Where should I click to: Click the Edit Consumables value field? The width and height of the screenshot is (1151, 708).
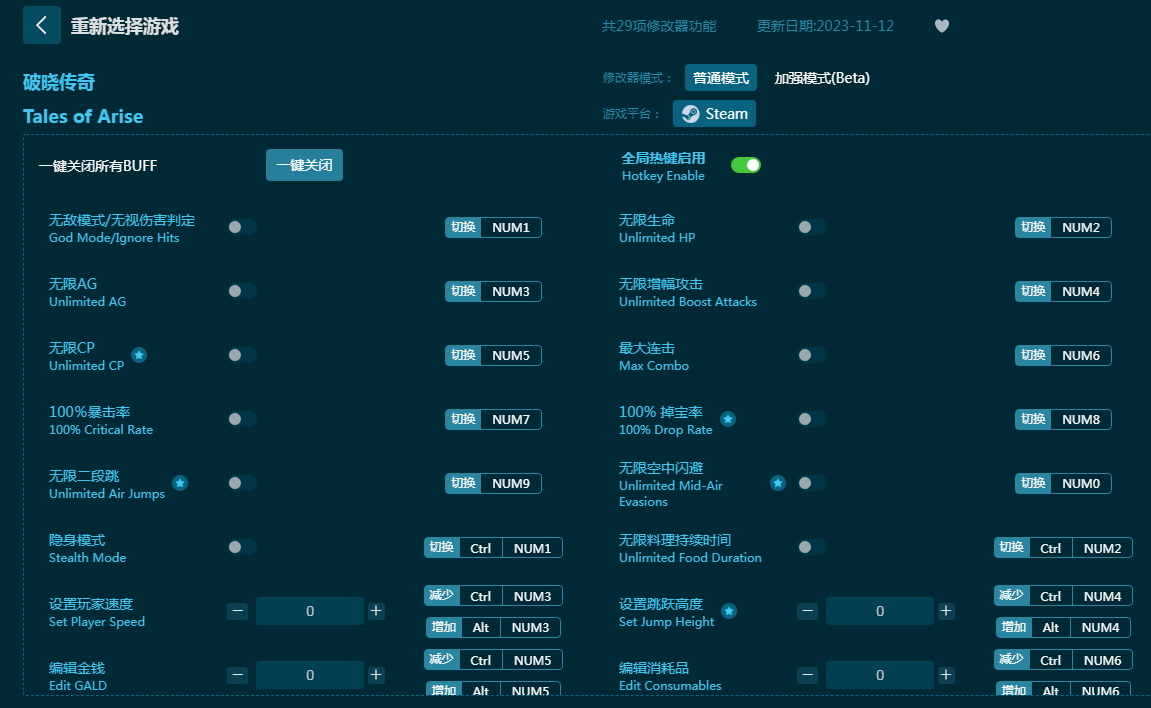click(879, 675)
